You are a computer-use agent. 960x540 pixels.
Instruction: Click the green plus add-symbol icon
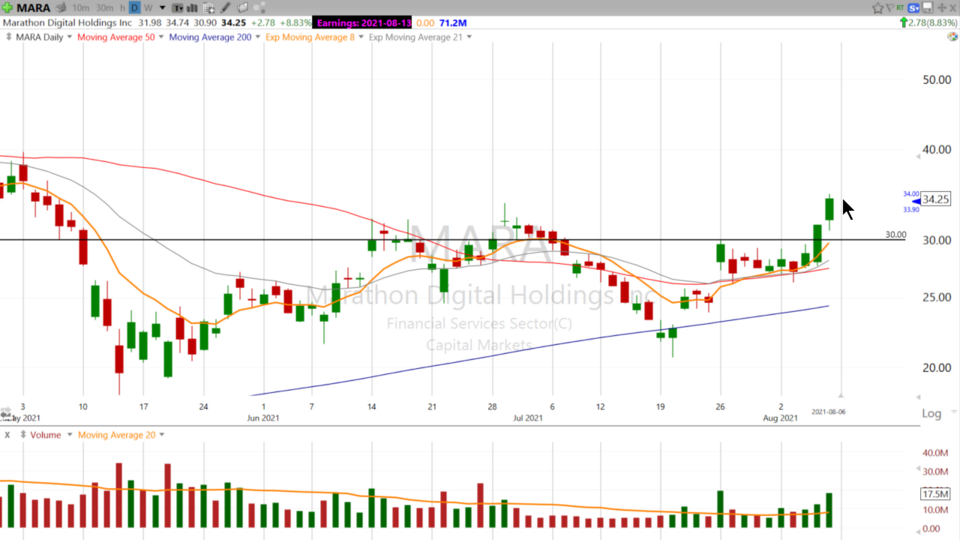click(7, 8)
